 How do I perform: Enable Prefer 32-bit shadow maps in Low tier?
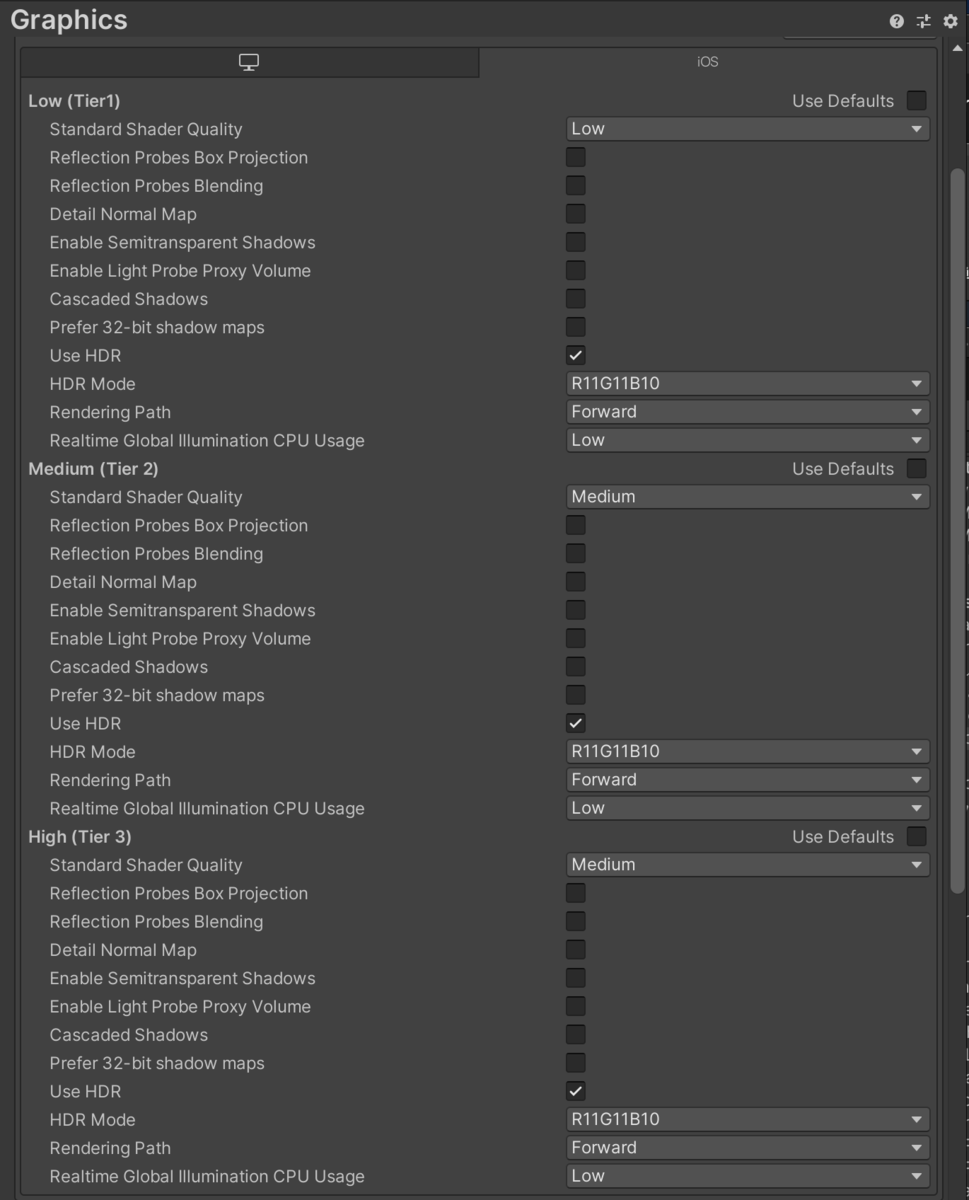click(575, 326)
